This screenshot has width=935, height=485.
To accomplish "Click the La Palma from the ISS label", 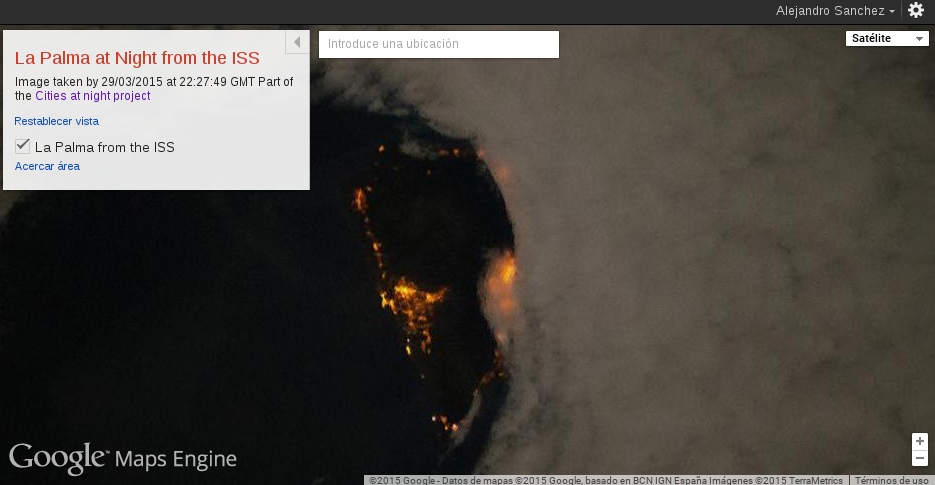I will 105,147.
